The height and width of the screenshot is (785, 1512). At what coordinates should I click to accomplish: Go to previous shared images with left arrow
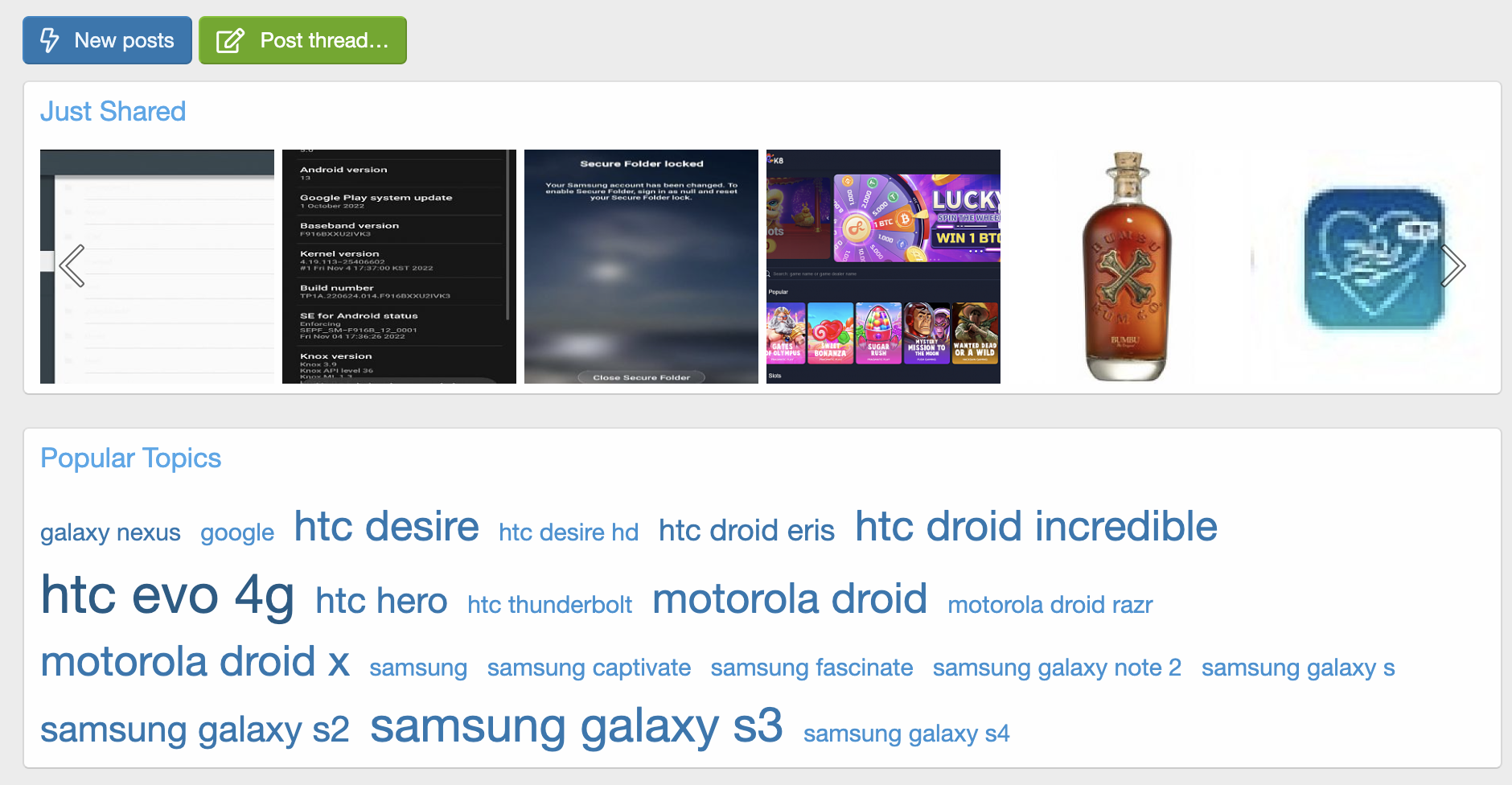72,266
